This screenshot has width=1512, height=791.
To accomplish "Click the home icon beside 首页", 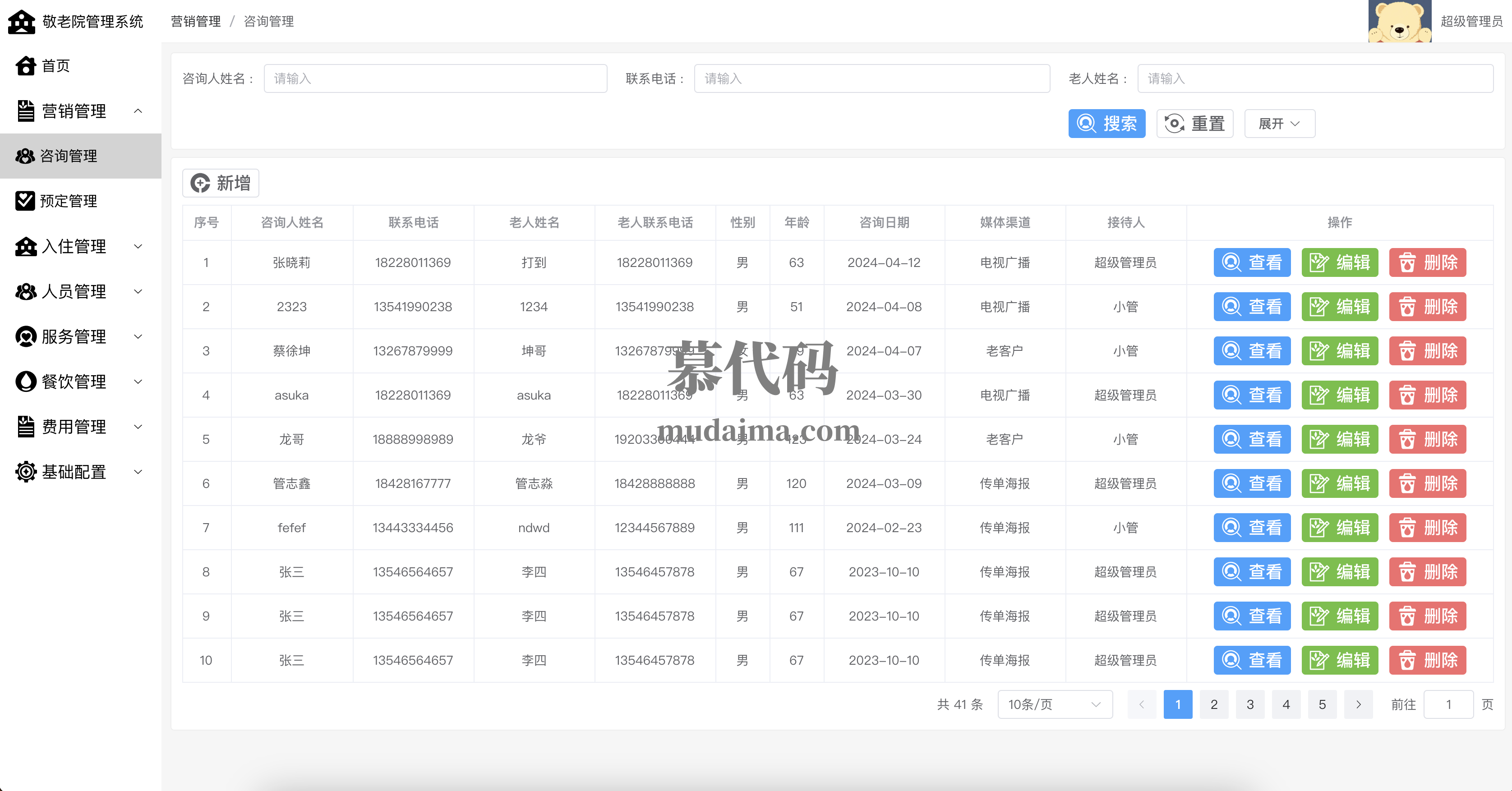I will pyautogui.click(x=26, y=66).
